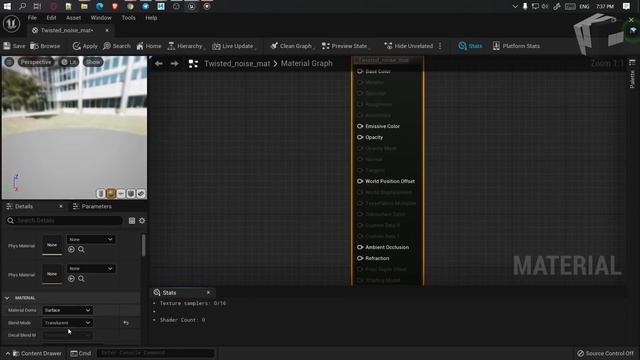Click the Twisted_noise_mat breadcrumb

237,64
